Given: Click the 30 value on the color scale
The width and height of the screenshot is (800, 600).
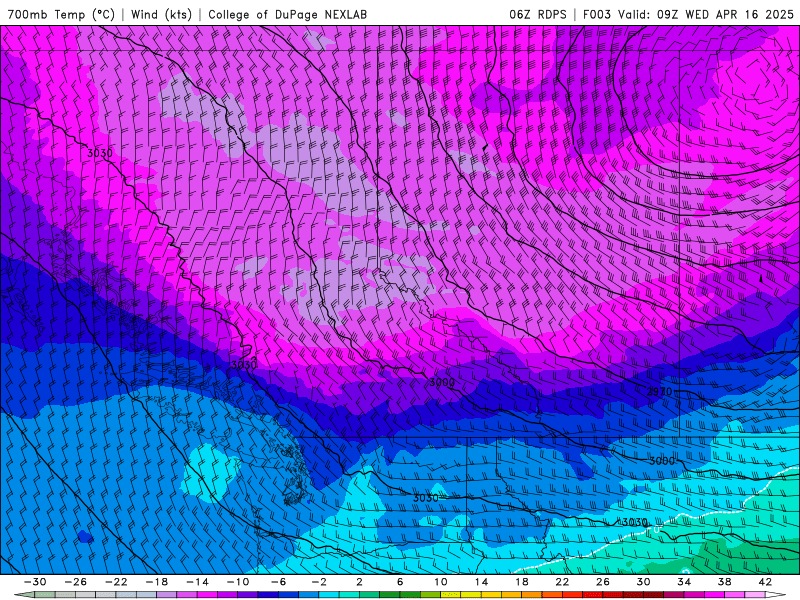Looking at the screenshot, I should [643, 582].
